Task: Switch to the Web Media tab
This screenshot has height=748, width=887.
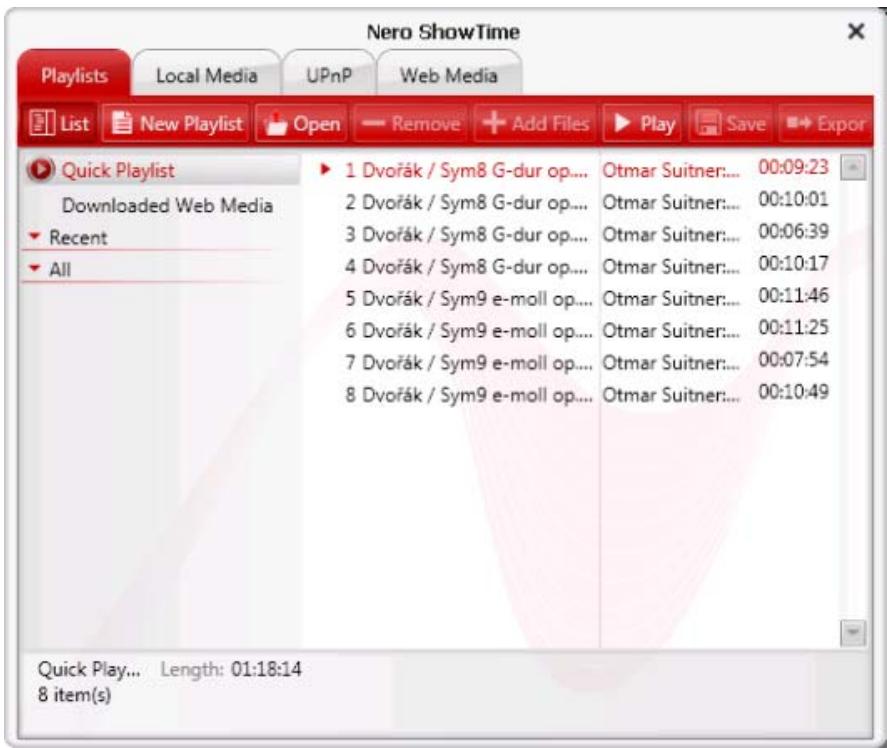Action: pyautogui.click(x=448, y=75)
